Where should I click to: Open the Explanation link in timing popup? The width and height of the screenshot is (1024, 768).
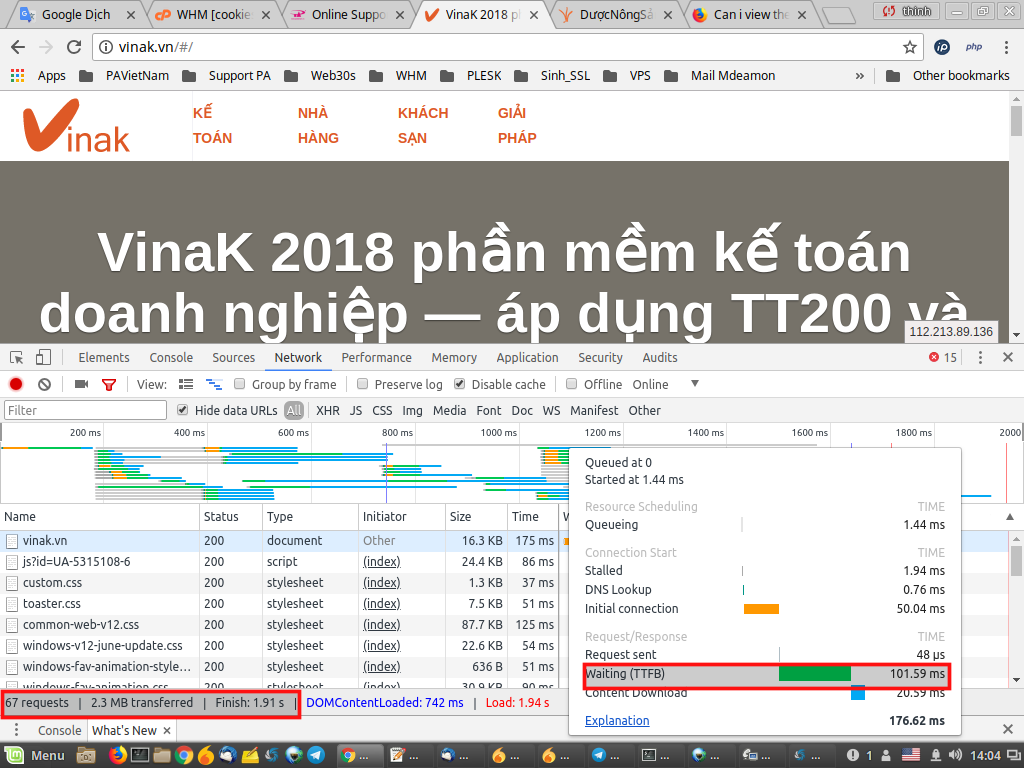click(x=617, y=720)
